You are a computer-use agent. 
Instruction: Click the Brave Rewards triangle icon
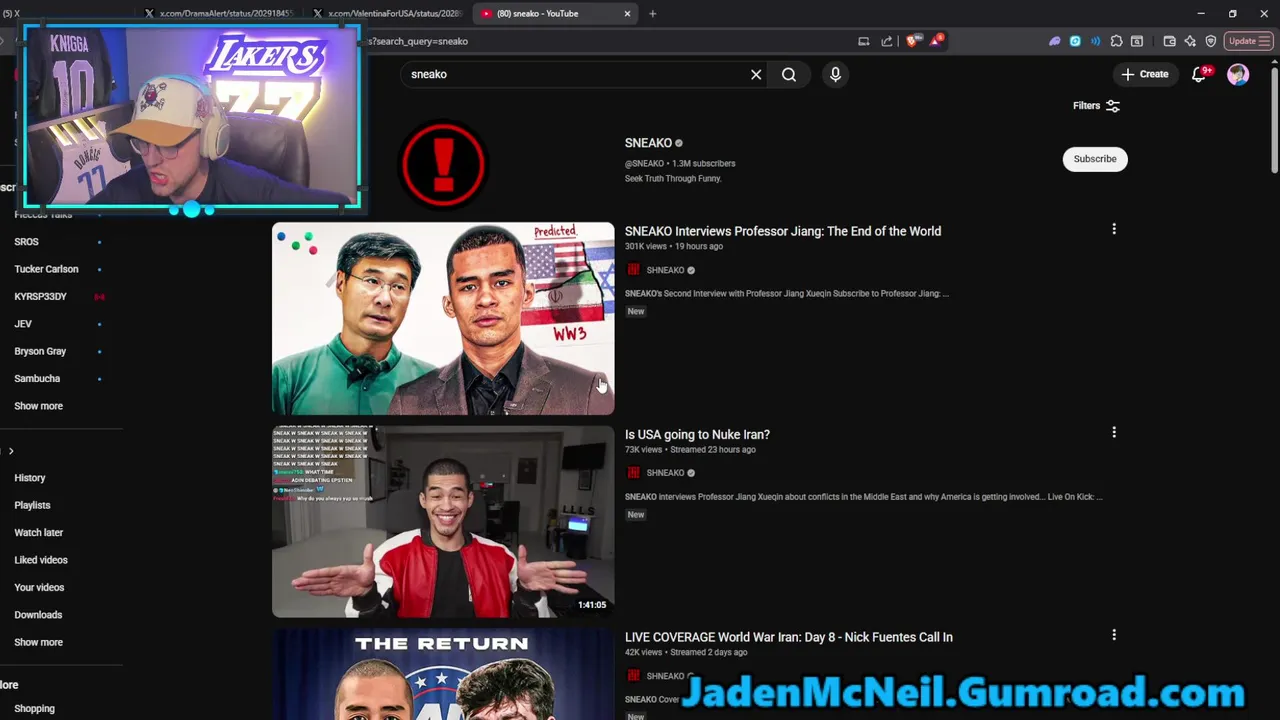935,41
